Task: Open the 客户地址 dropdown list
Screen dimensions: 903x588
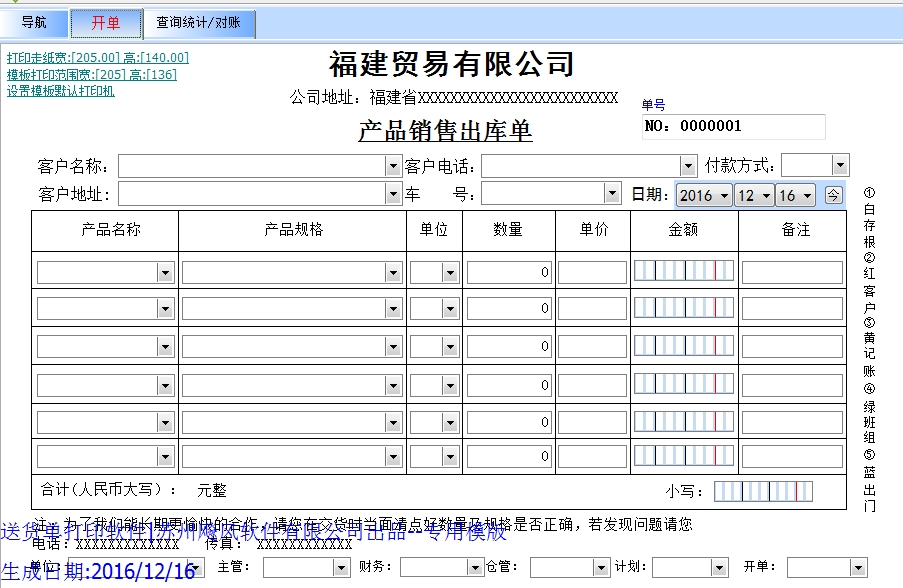Action: 393,194
